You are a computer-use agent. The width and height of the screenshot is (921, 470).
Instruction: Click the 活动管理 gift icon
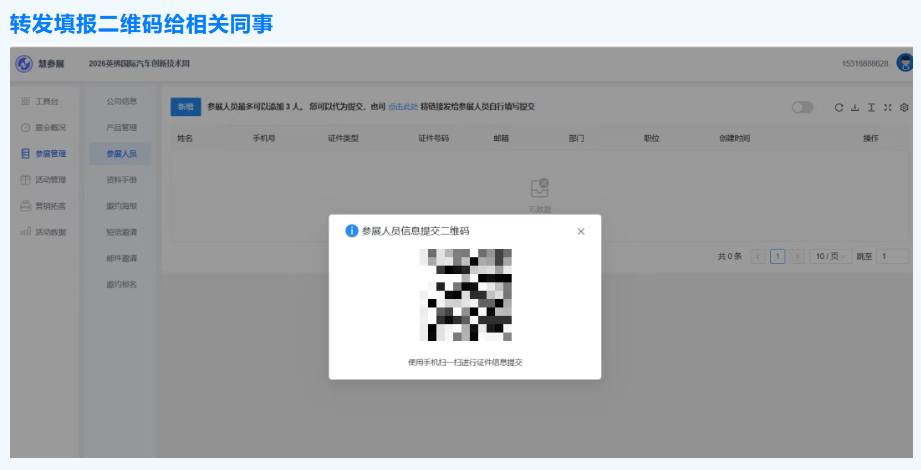pyautogui.click(x=25, y=180)
